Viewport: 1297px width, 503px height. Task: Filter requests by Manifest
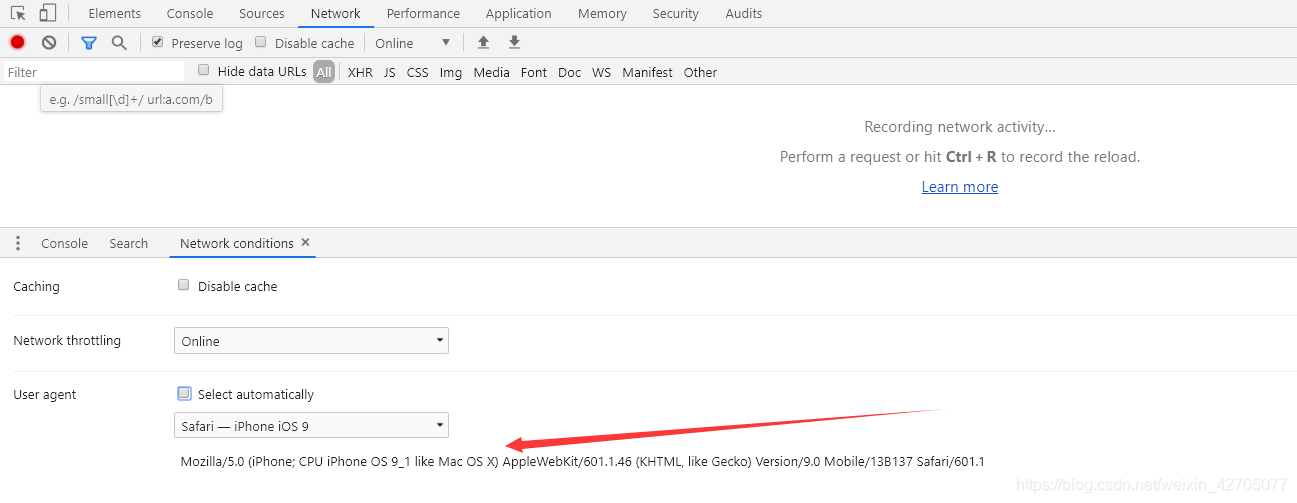[648, 72]
